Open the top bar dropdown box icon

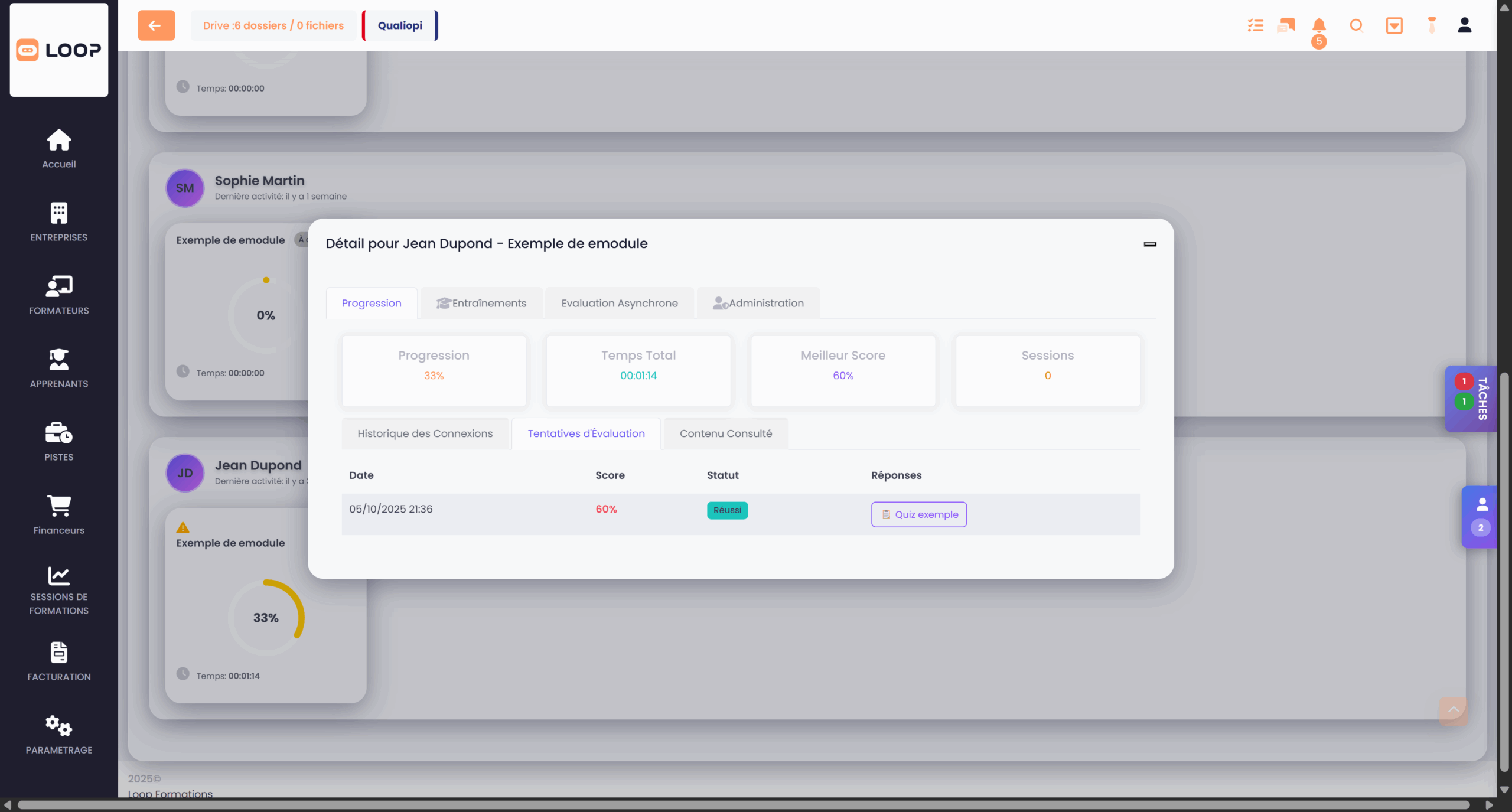point(1394,25)
